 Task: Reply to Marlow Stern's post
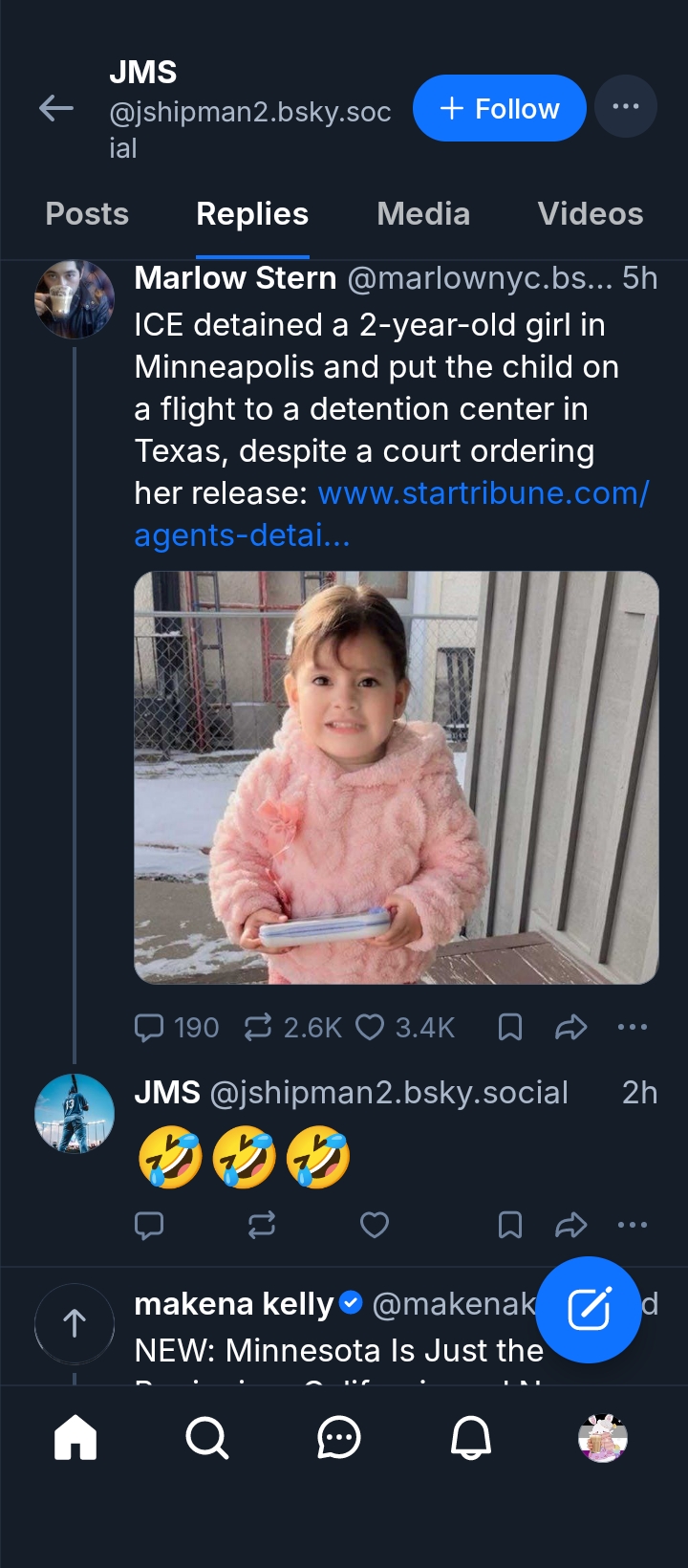149,1028
